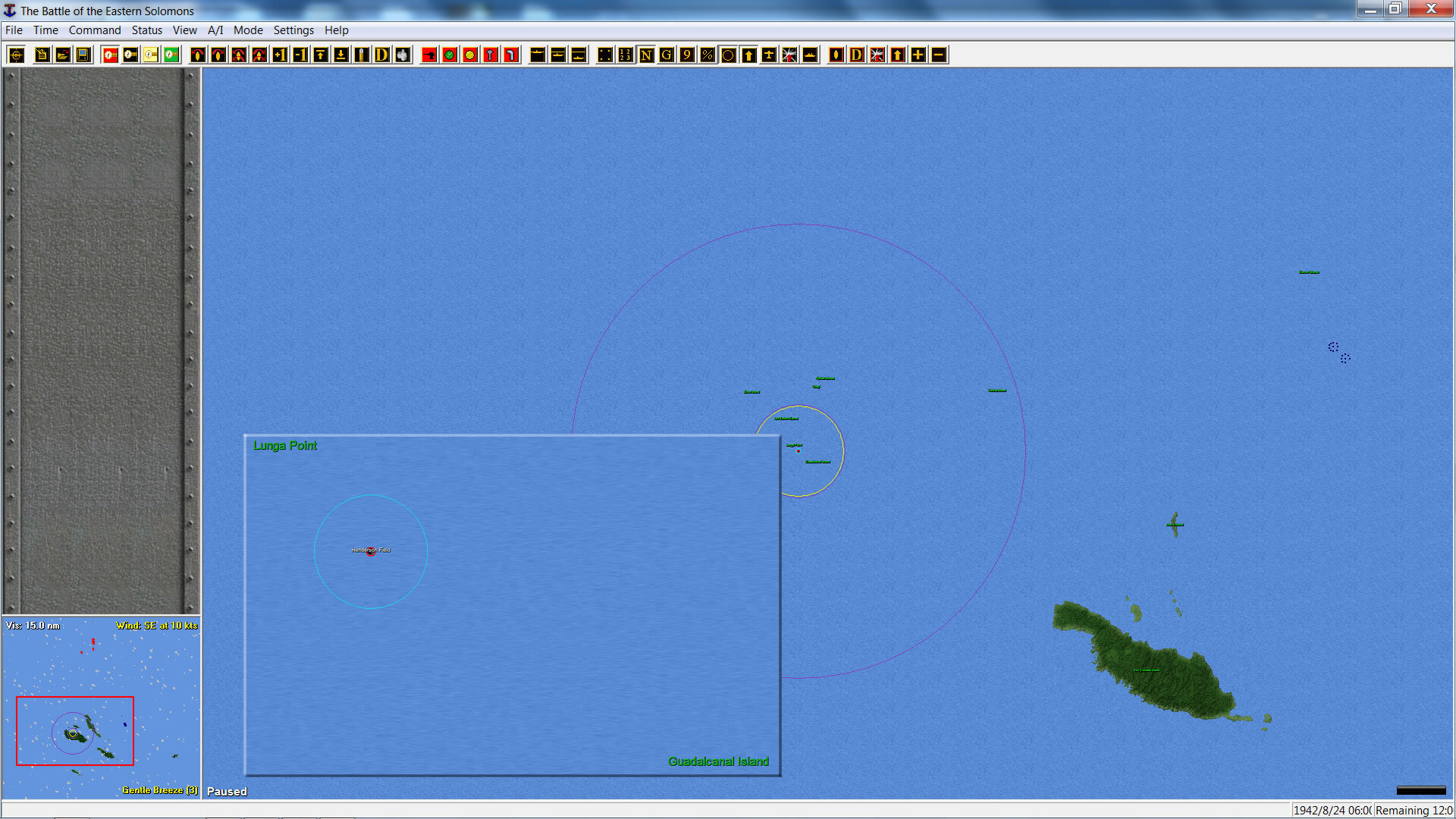
Task: Open the A/I menu
Action: (215, 30)
